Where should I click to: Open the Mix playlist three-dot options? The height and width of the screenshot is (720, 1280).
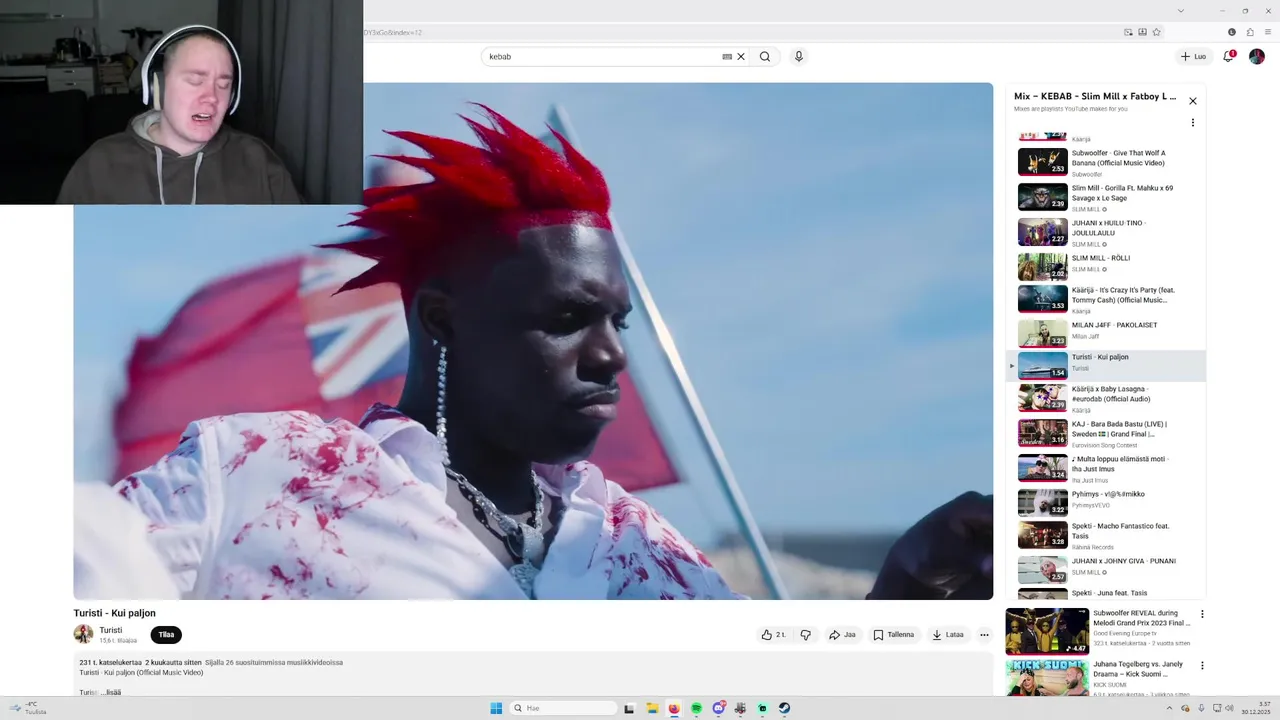point(1192,123)
